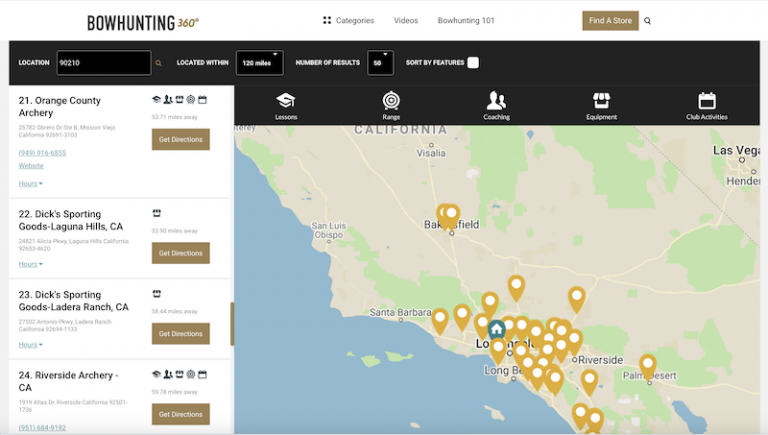Click equipment icon for Dick's Ladera Ranch
Image resolution: width=768 pixels, height=435 pixels.
click(x=157, y=293)
